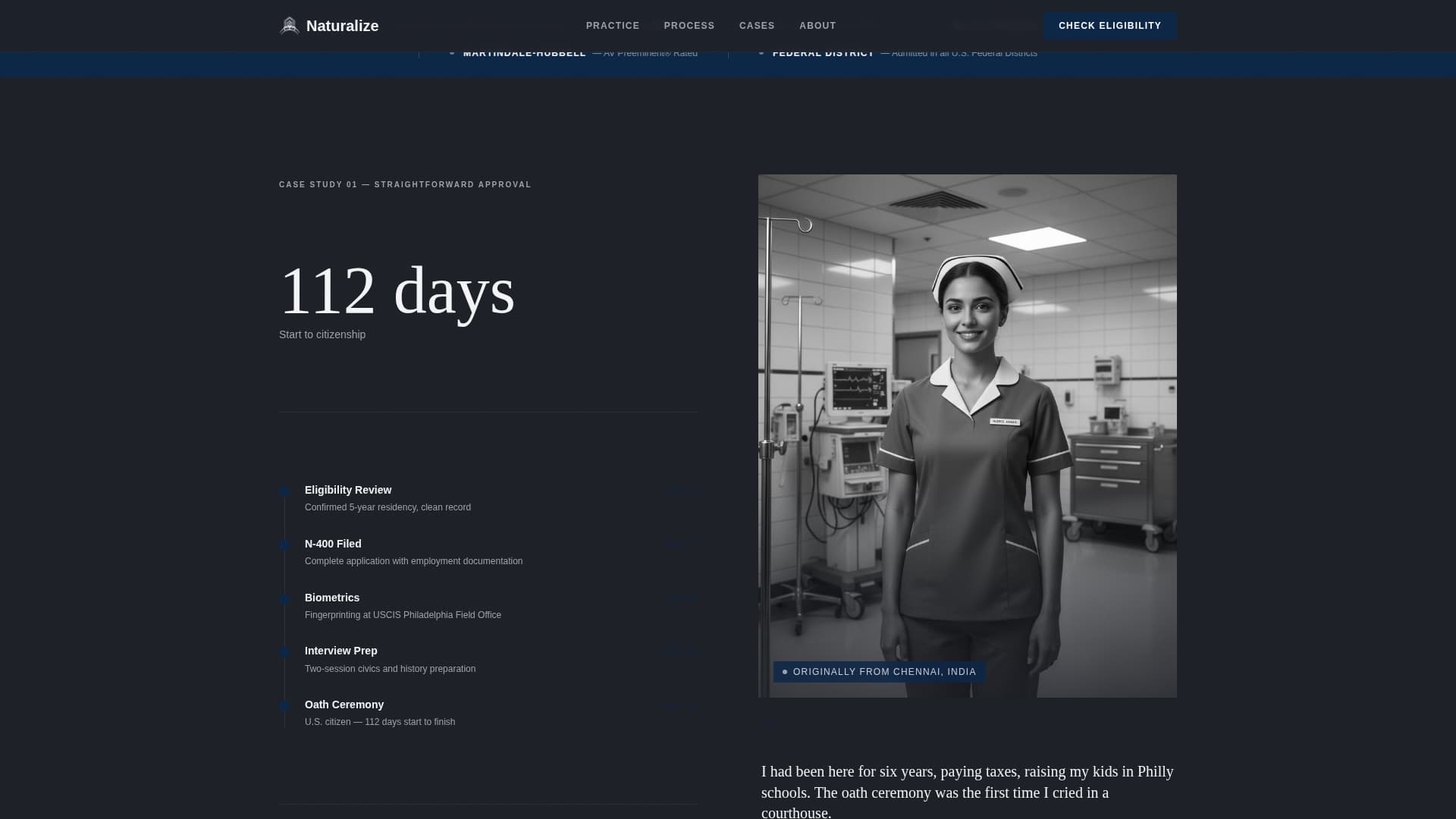Click the 'Originally from Chennai, India' badge
Image resolution: width=1456 pixels, height=819 pixels.
880,672
